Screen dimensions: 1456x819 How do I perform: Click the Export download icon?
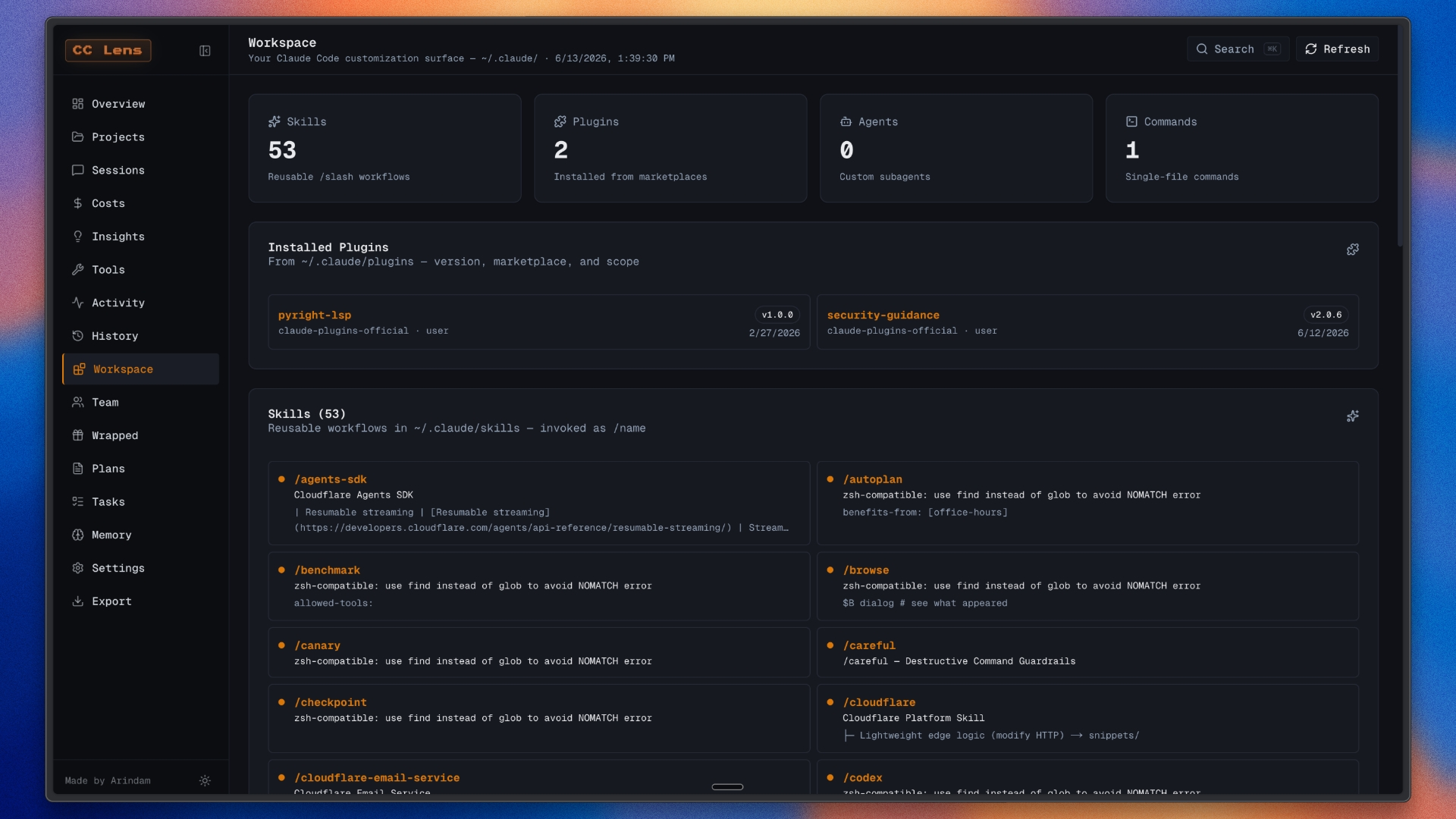pos(77,601)
